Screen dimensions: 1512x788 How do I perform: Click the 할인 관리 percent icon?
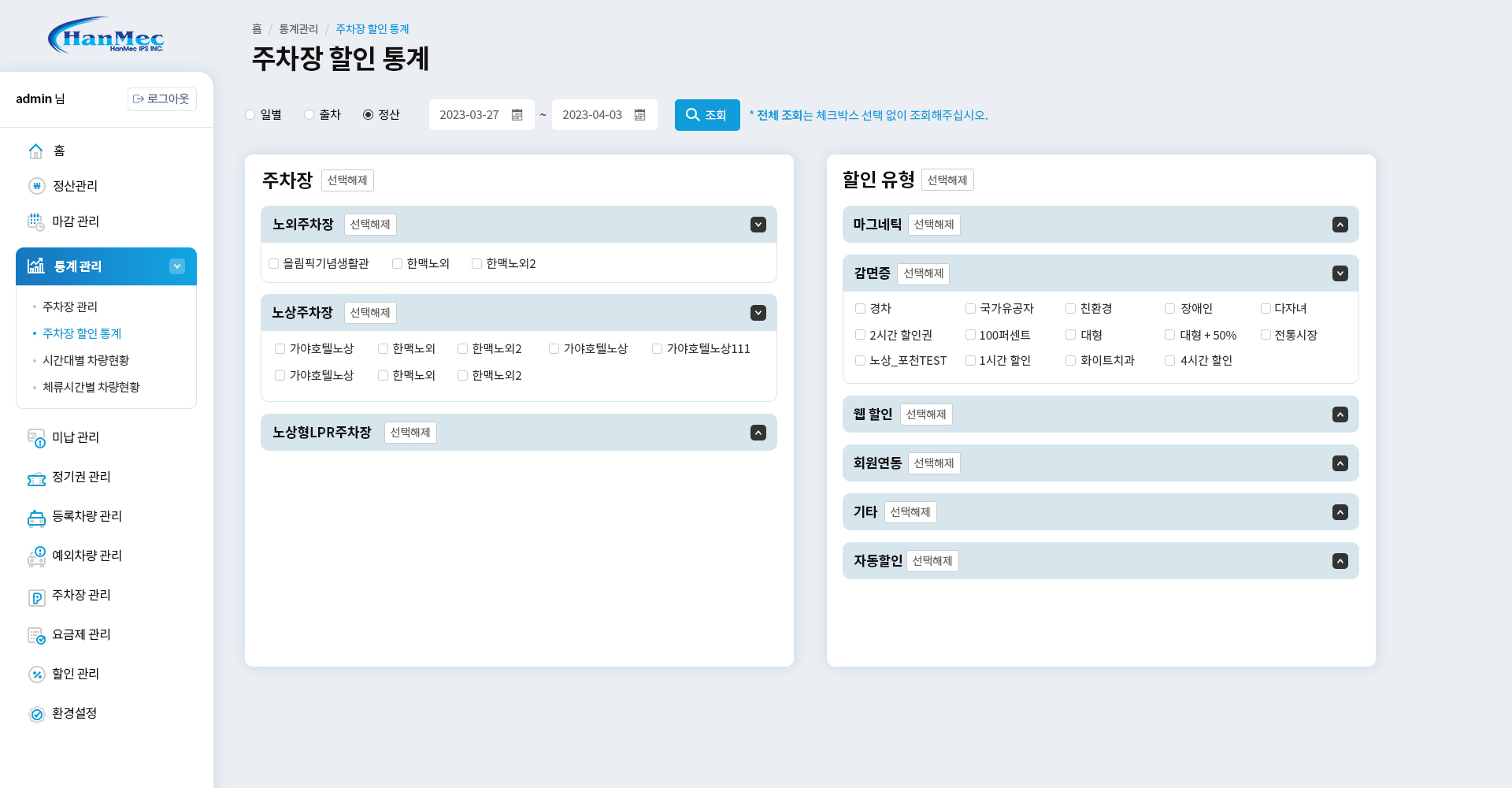click(35, 675)
